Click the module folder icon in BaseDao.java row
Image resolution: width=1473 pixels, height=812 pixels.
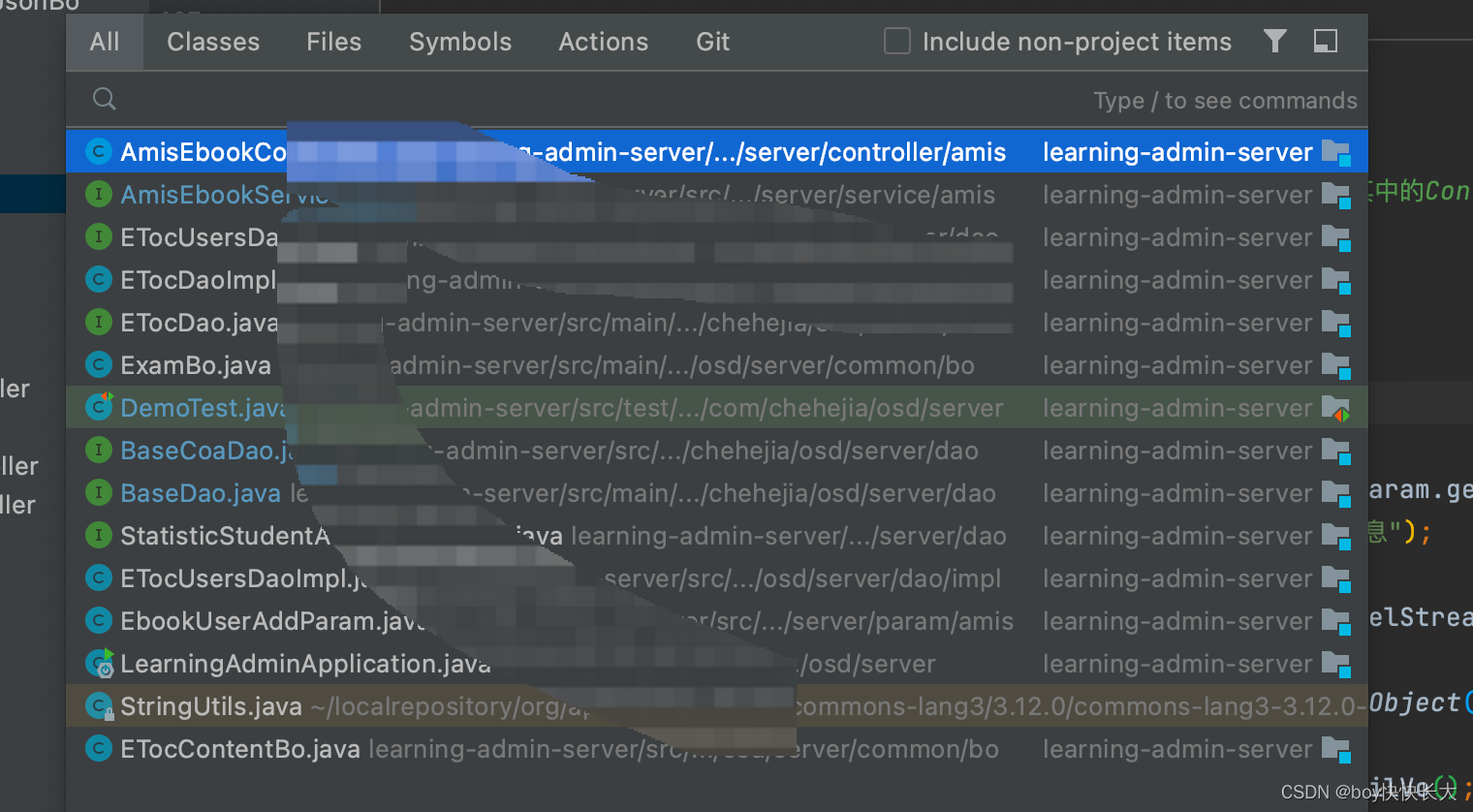tap(1336, 494)
